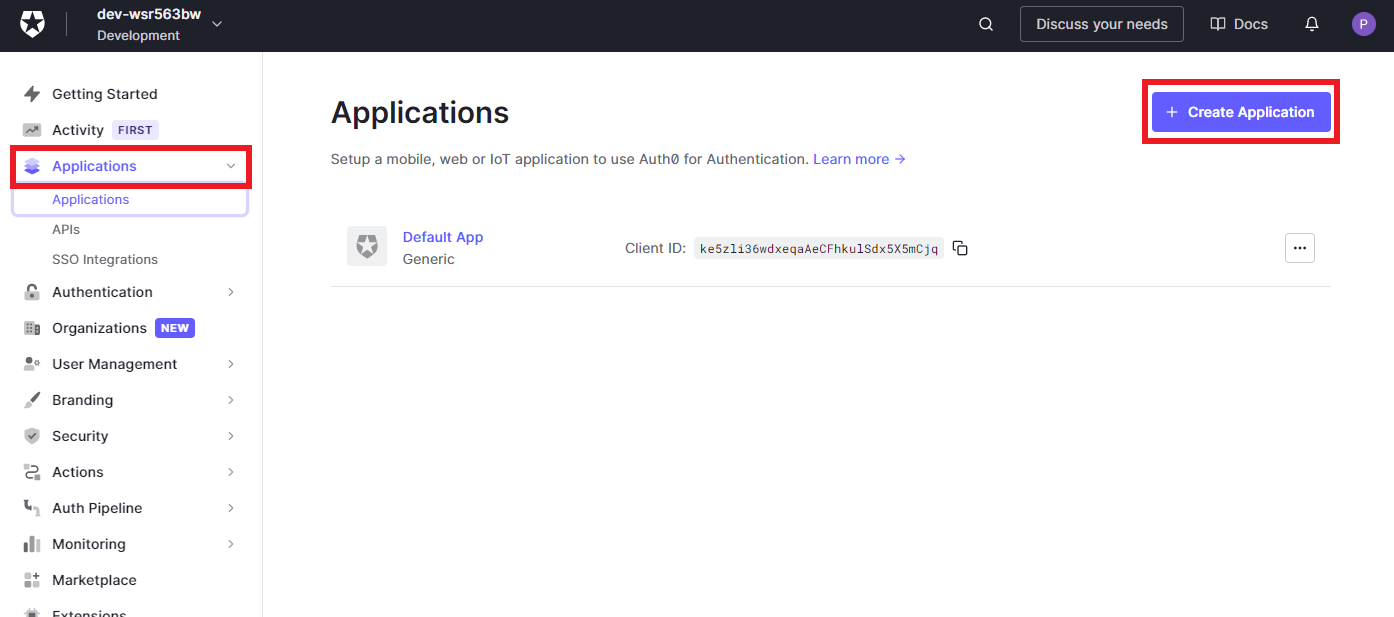The height and width of the screenshot is (617, 1394).
Task: Click the Default App shield thumbnail icon
Action: click(x=367, y=246)
